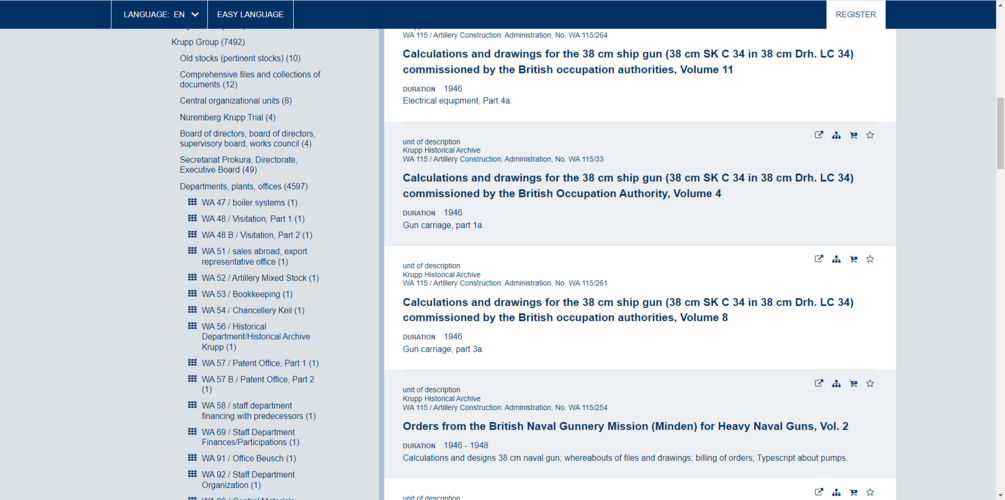This screenshot has height=500, width=1005.
Task: Expand Old stocks (pertinent stocks) (10)
Action: click(240, 58)
